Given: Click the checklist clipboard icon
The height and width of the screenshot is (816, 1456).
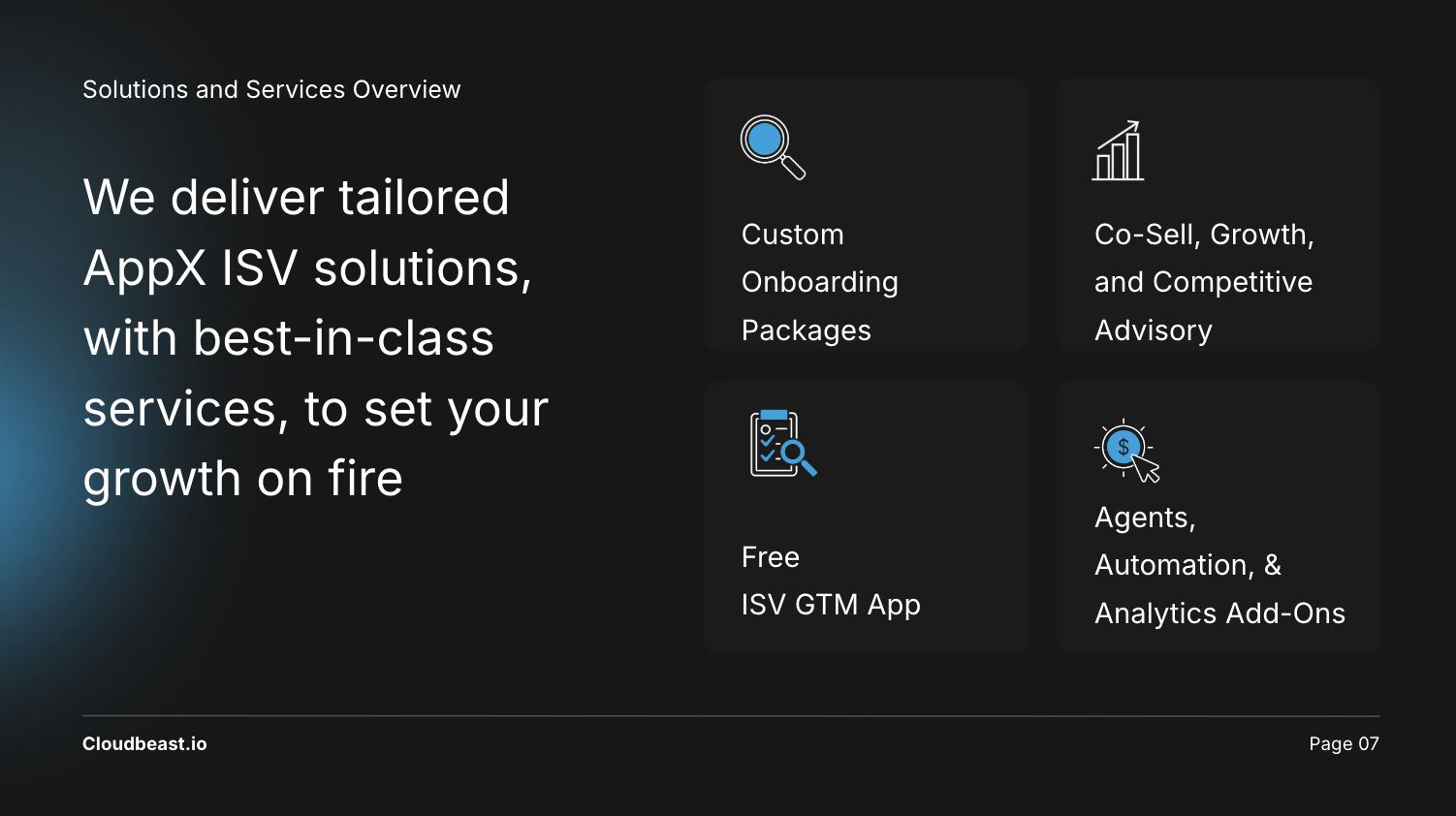Looking at the screenshot, I should click(783, 444).
